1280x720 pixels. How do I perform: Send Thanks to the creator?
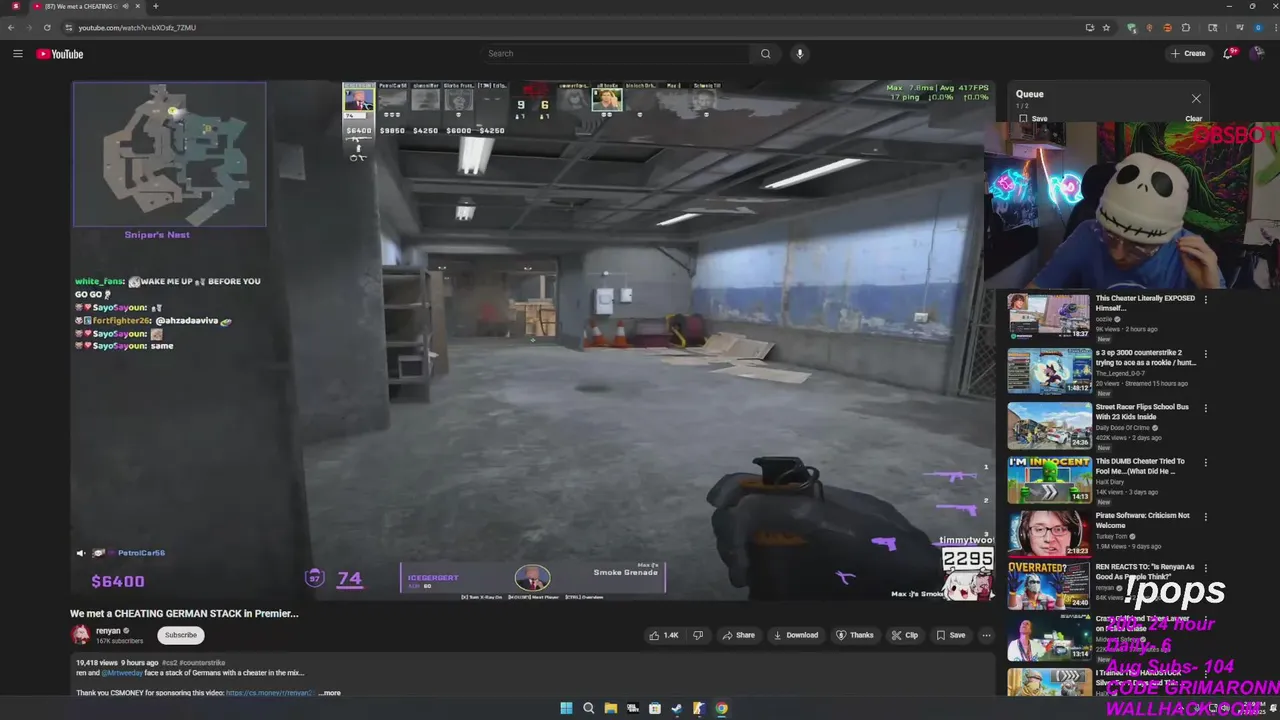pos(855,635)
